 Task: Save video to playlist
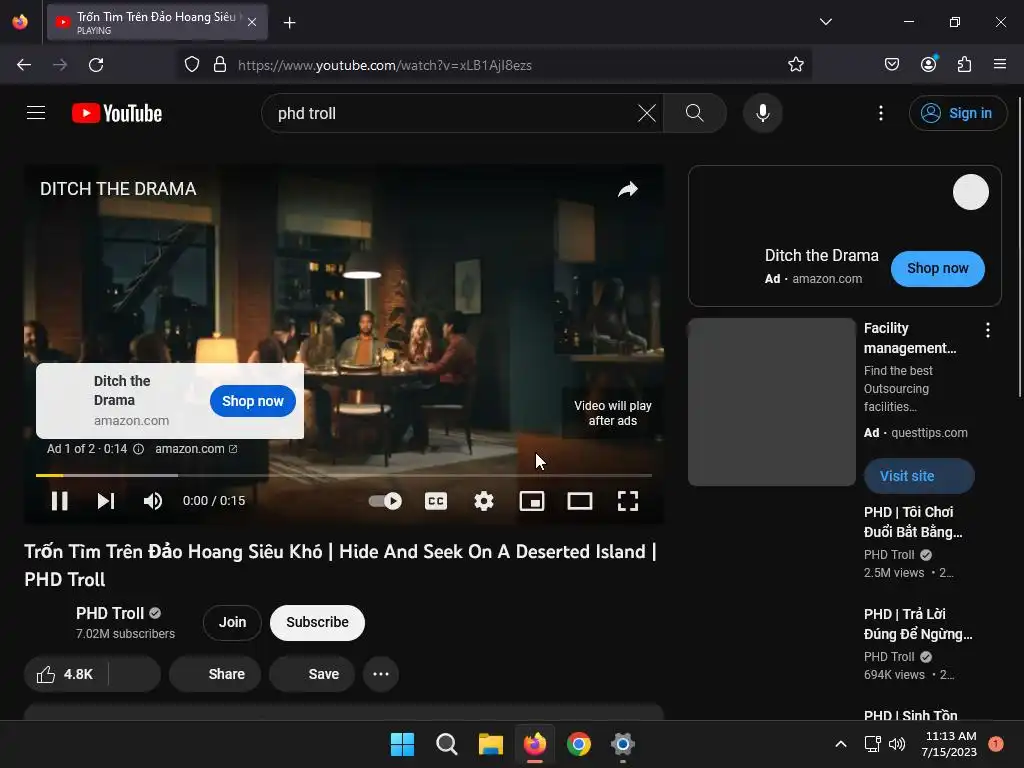312,674
